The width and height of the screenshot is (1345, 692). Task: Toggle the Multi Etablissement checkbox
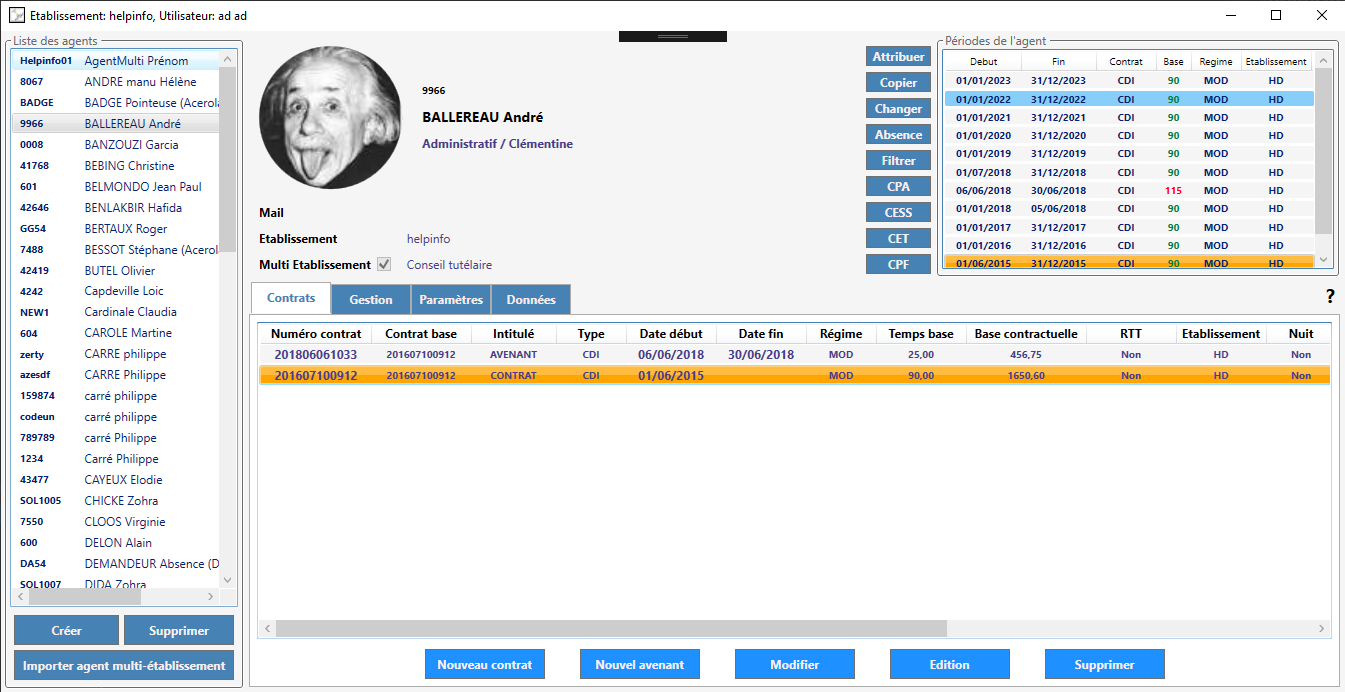(x=384, y=265)
